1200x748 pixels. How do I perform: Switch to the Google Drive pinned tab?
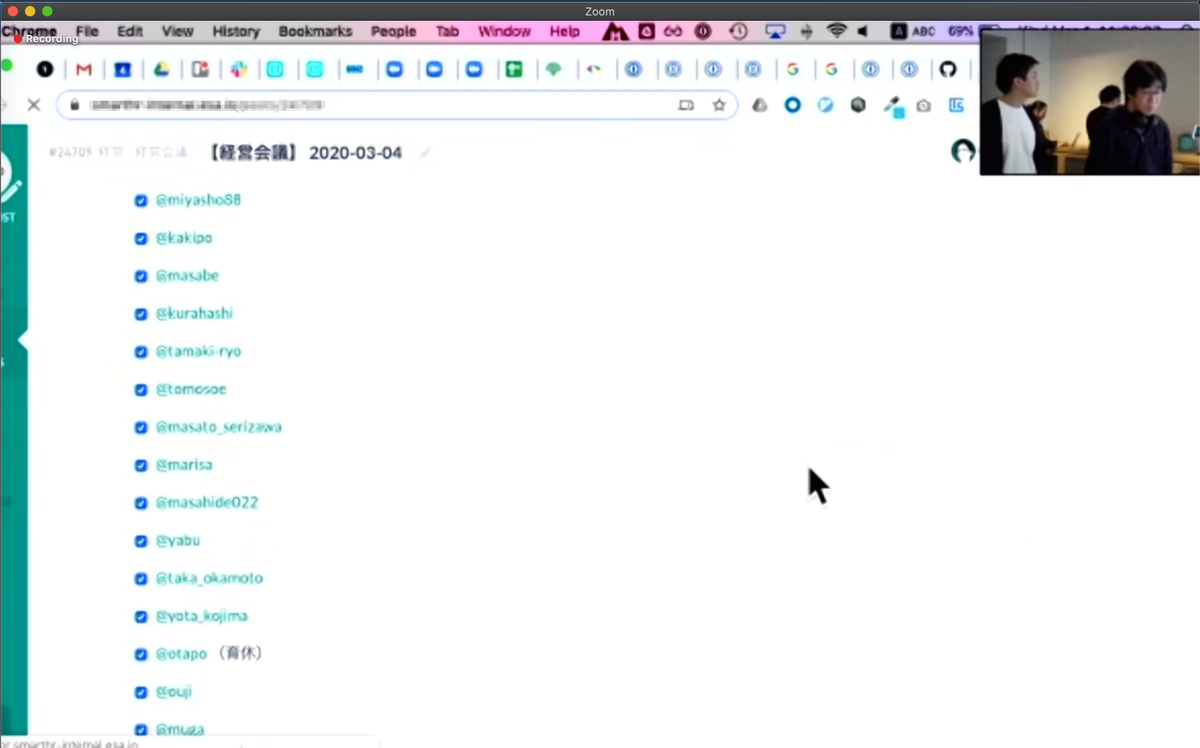(x=161, y=70)
